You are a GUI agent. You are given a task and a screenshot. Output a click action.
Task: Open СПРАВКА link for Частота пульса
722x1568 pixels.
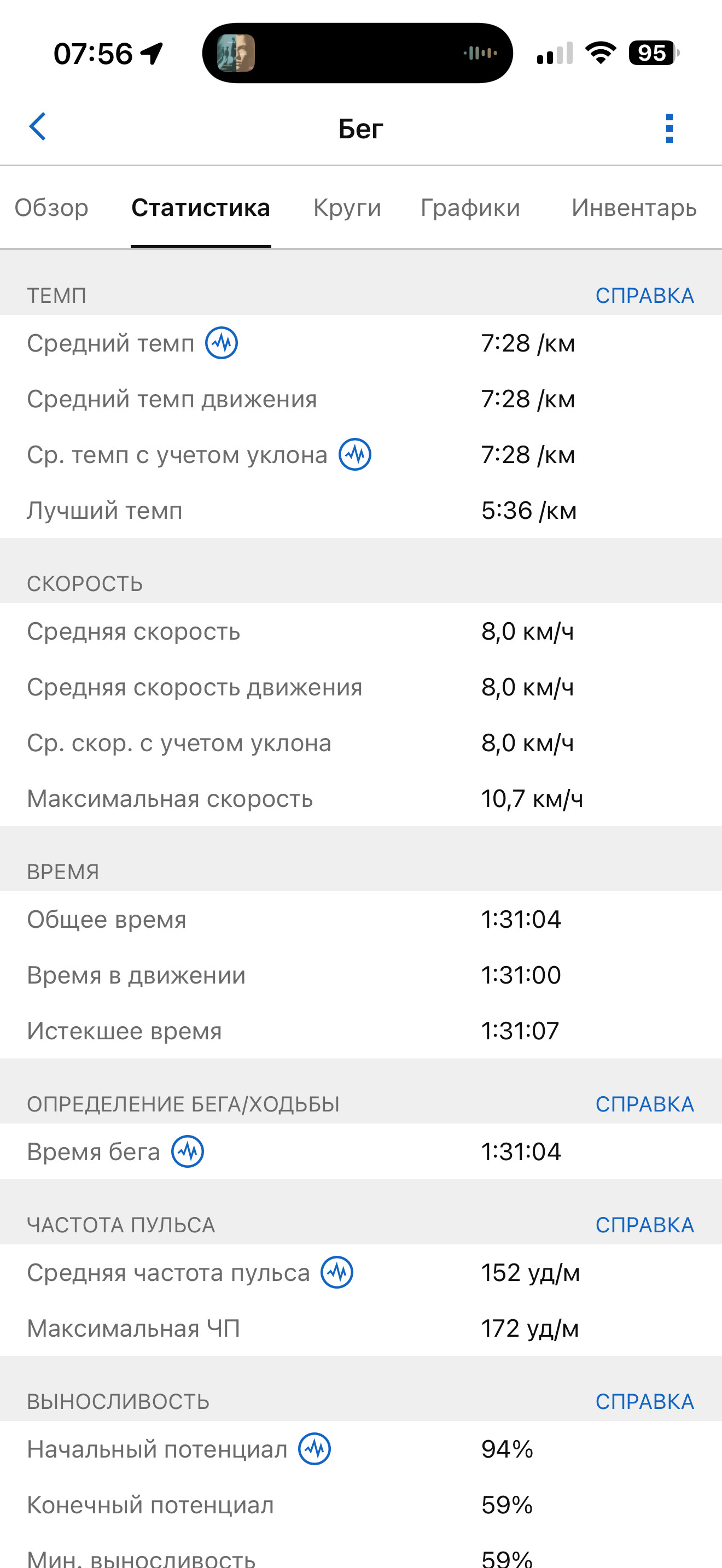click(645, 1225)
